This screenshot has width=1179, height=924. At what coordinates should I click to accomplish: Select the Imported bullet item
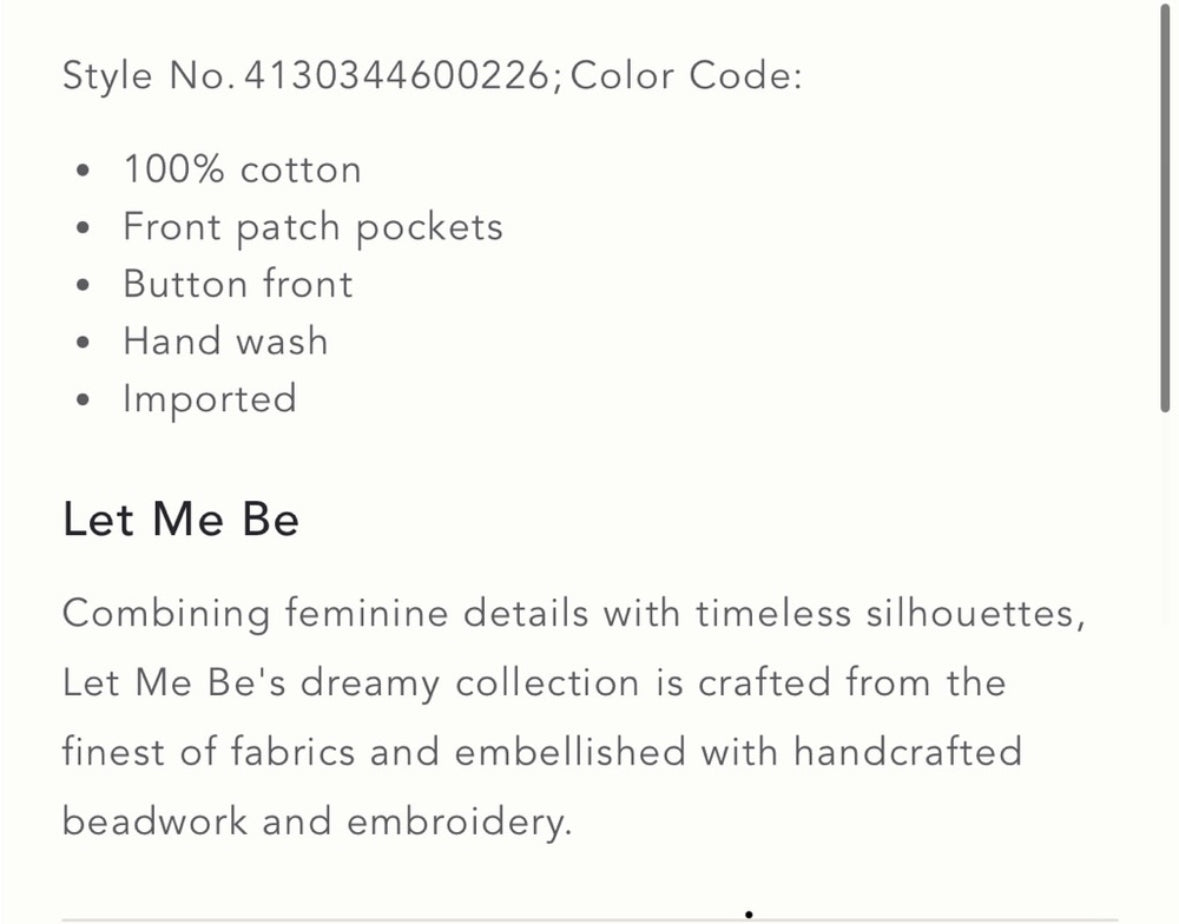click(210, 399)
